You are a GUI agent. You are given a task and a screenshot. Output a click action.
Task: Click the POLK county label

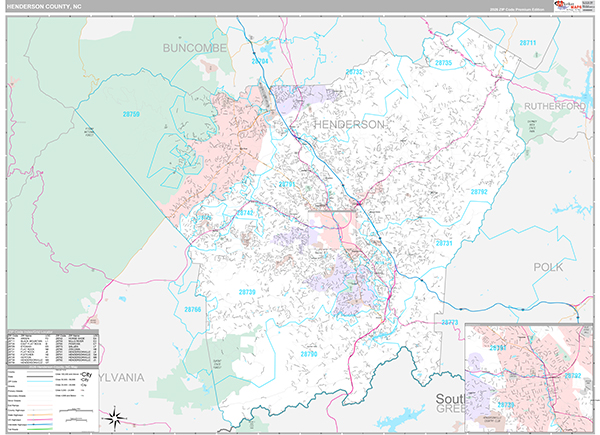tap(548, 267)
